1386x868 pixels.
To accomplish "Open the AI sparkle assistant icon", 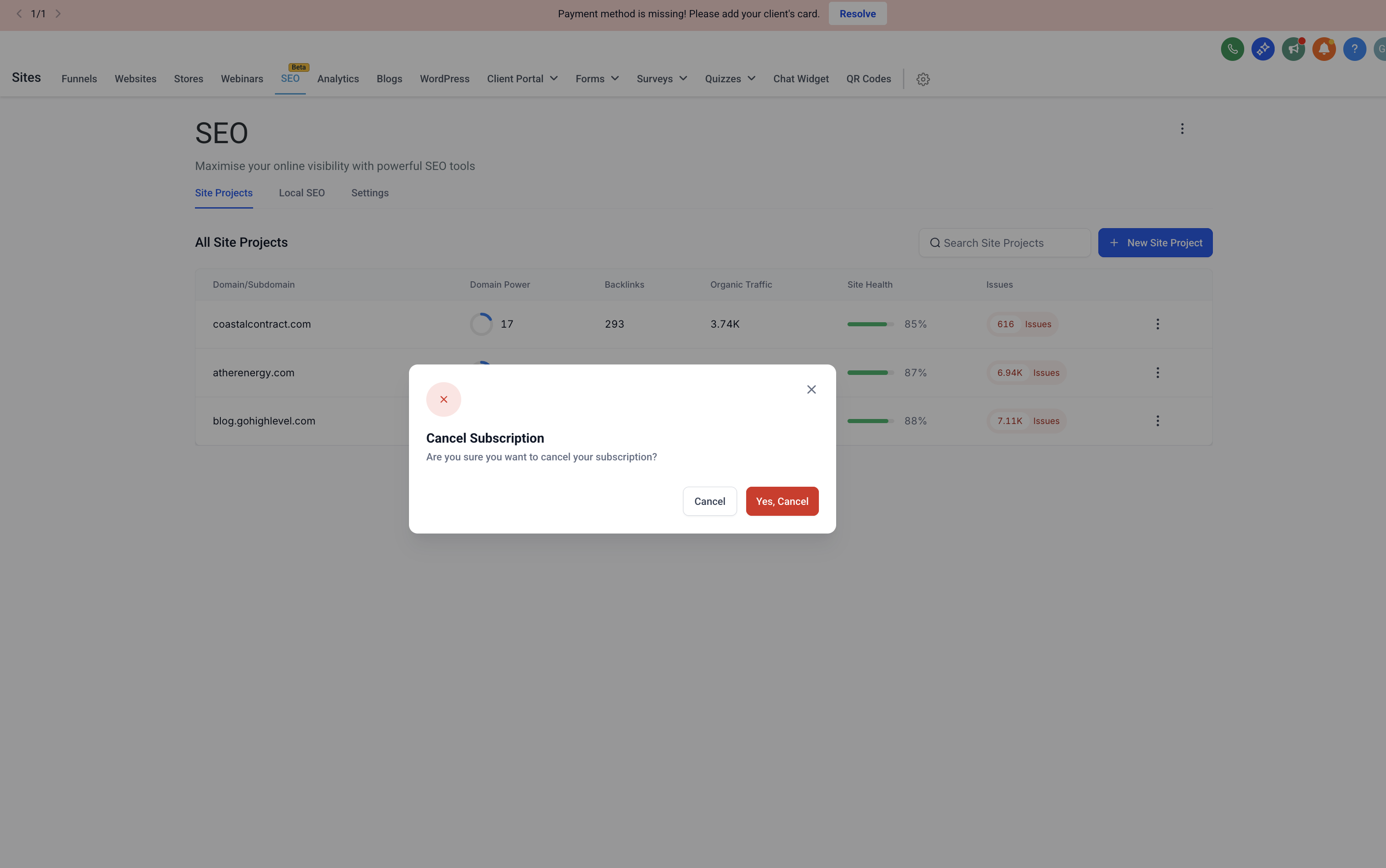I will coord(1262,49).
